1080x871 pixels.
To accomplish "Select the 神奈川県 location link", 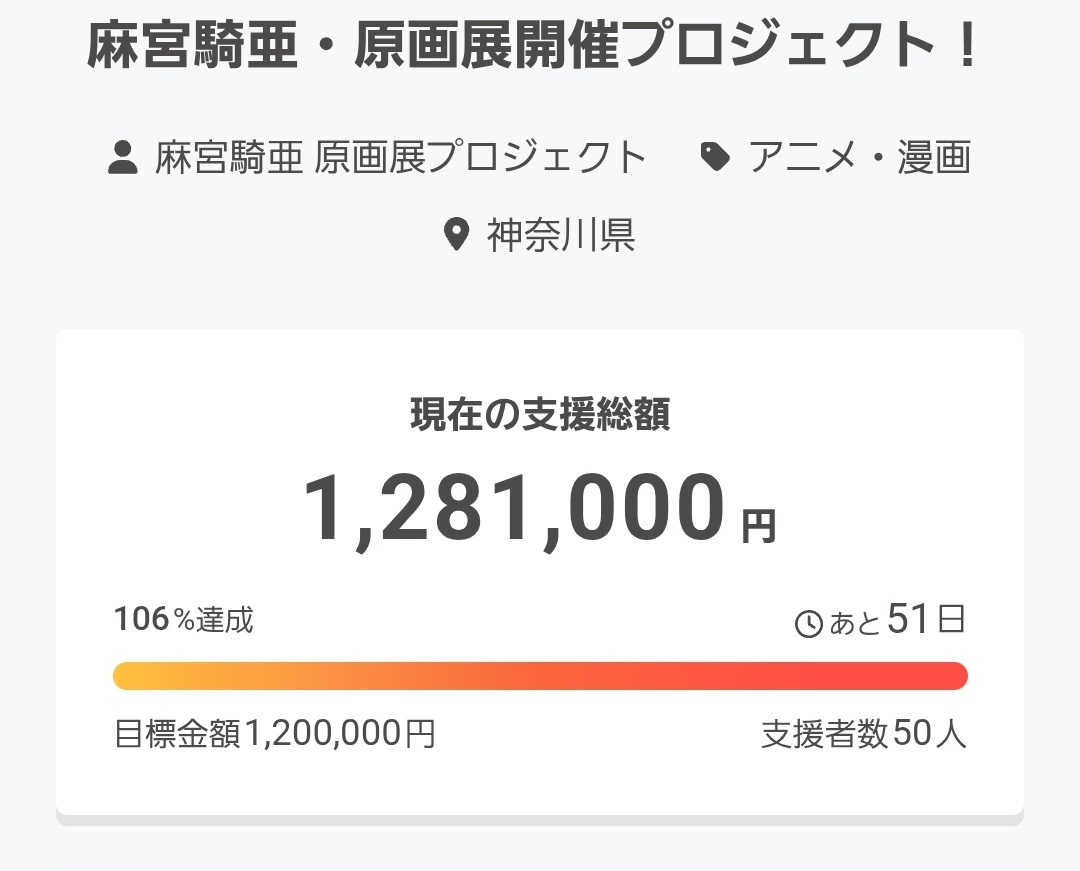I will point(561,235).
